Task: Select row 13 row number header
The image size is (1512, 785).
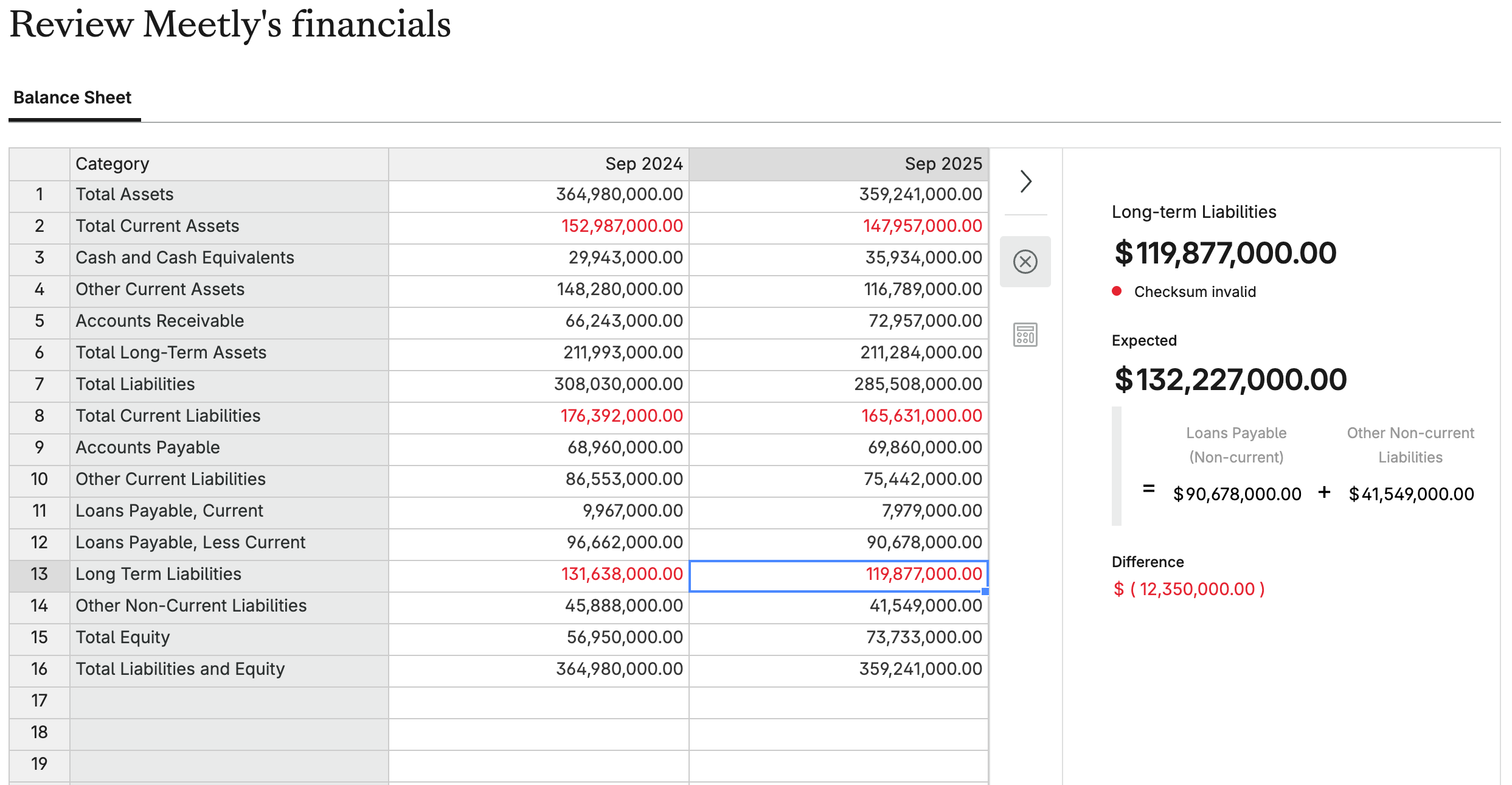Action: (39, 574)
